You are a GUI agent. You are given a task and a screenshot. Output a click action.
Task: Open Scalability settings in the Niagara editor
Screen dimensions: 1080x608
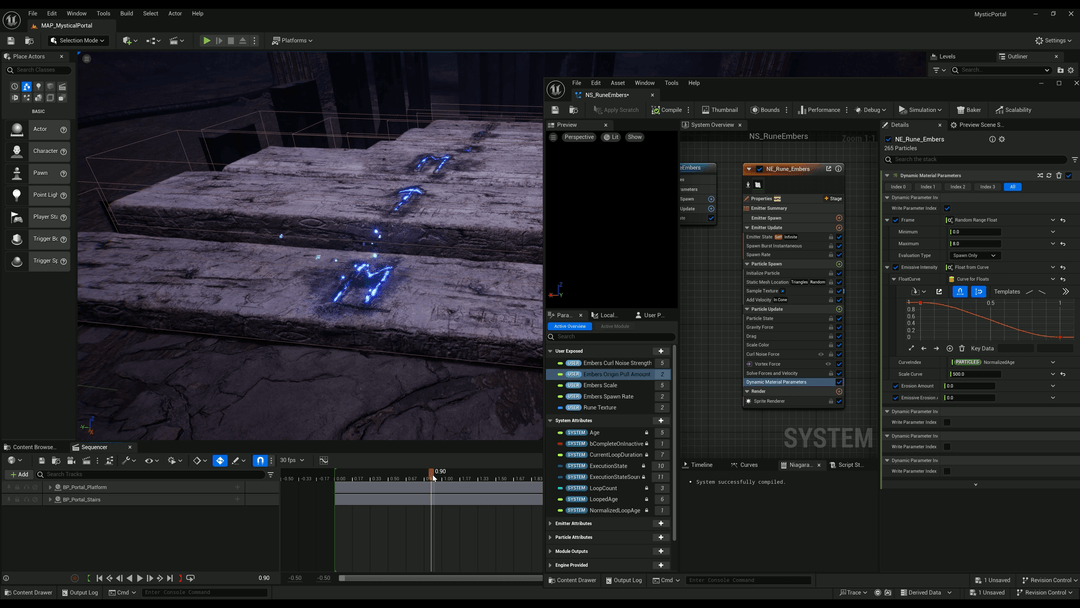pos(1013,109)
